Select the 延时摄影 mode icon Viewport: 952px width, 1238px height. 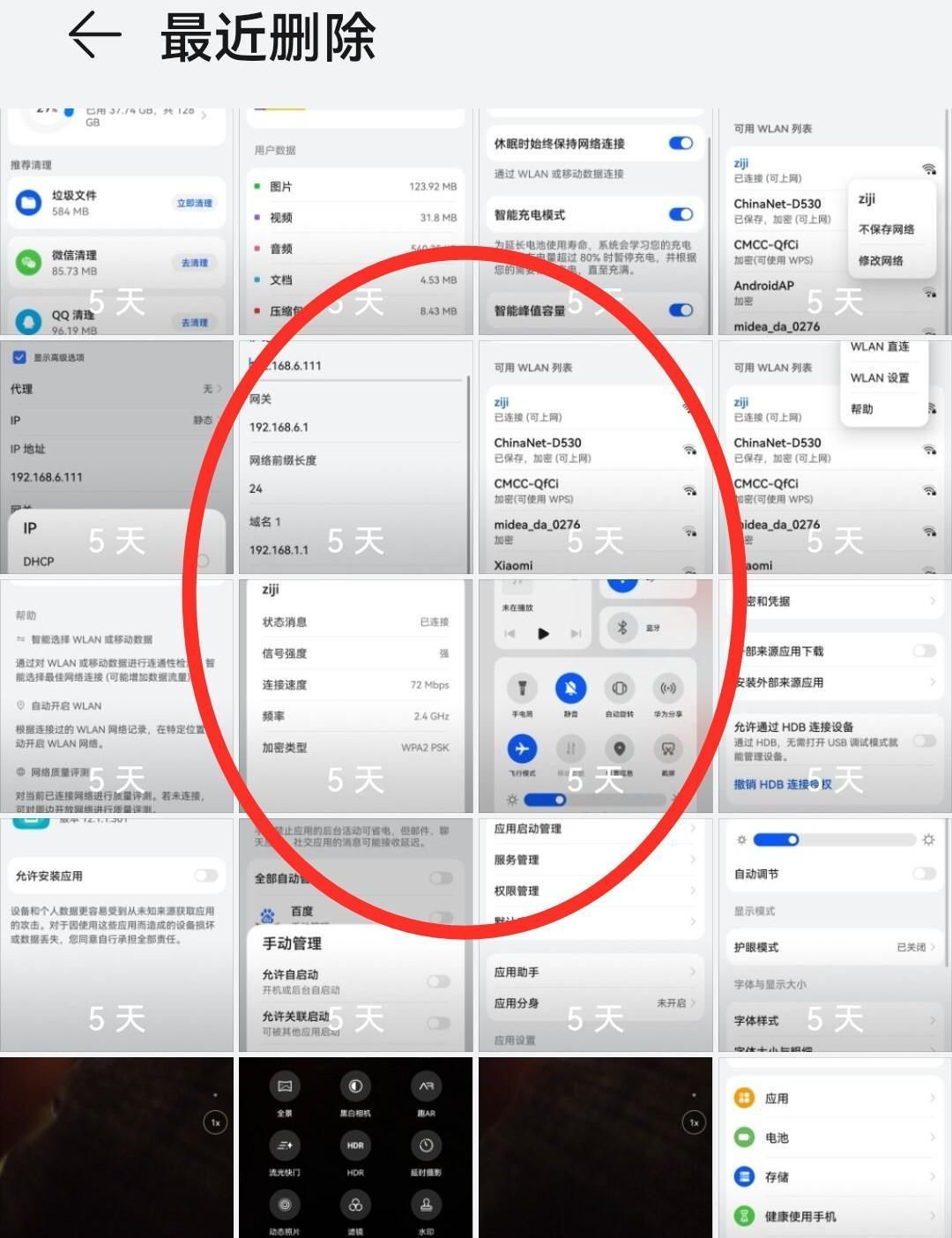tap(426, 1145)
